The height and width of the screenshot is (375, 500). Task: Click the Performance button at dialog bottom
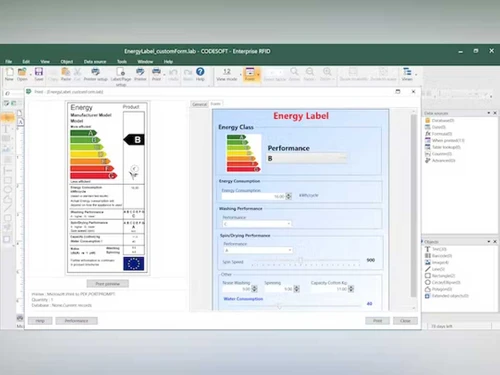point(76,321)
